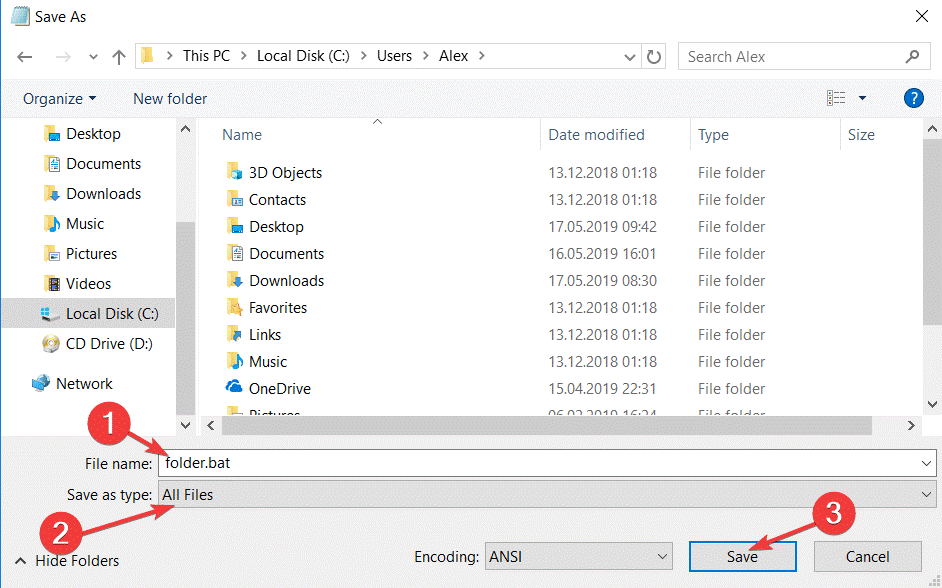Expand the Save as type dropdown
The image size is (942, 588).
pos(547,494)
